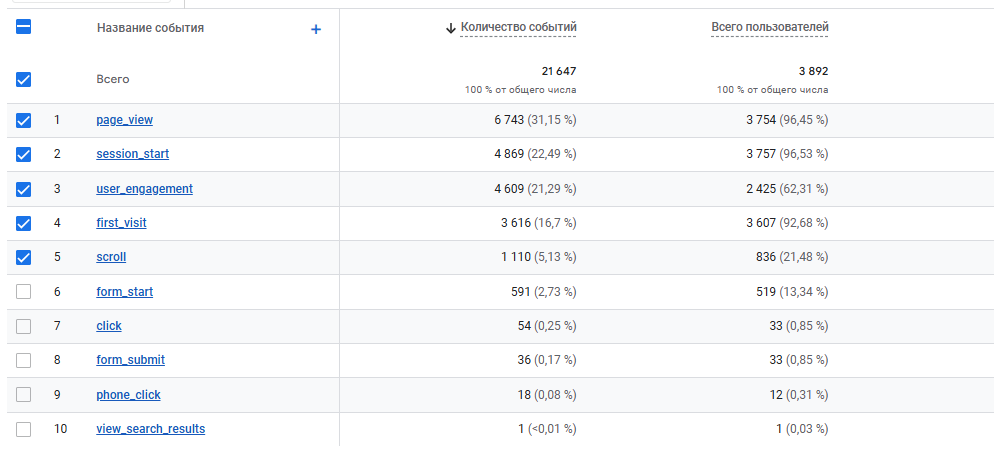This screenshot has width=994, height=464.
Task: Select the phone_click row checkbox
Action: (x=24, y=395)
